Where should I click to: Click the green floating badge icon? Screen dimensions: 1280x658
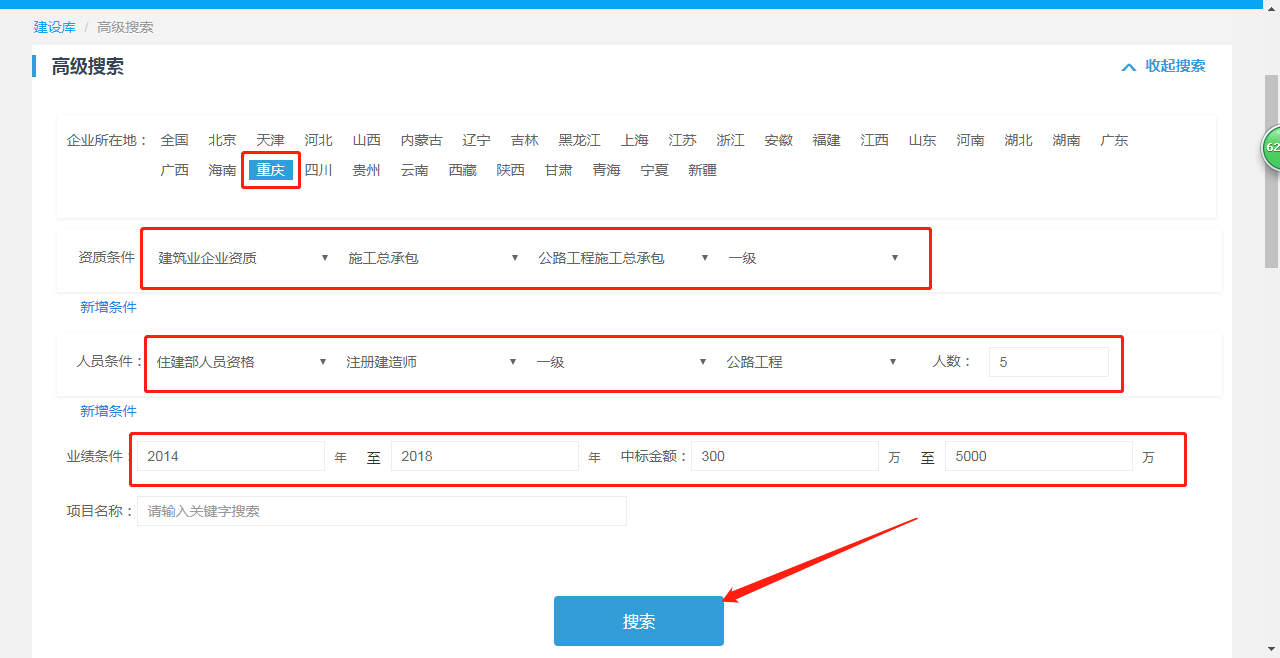1271,147
